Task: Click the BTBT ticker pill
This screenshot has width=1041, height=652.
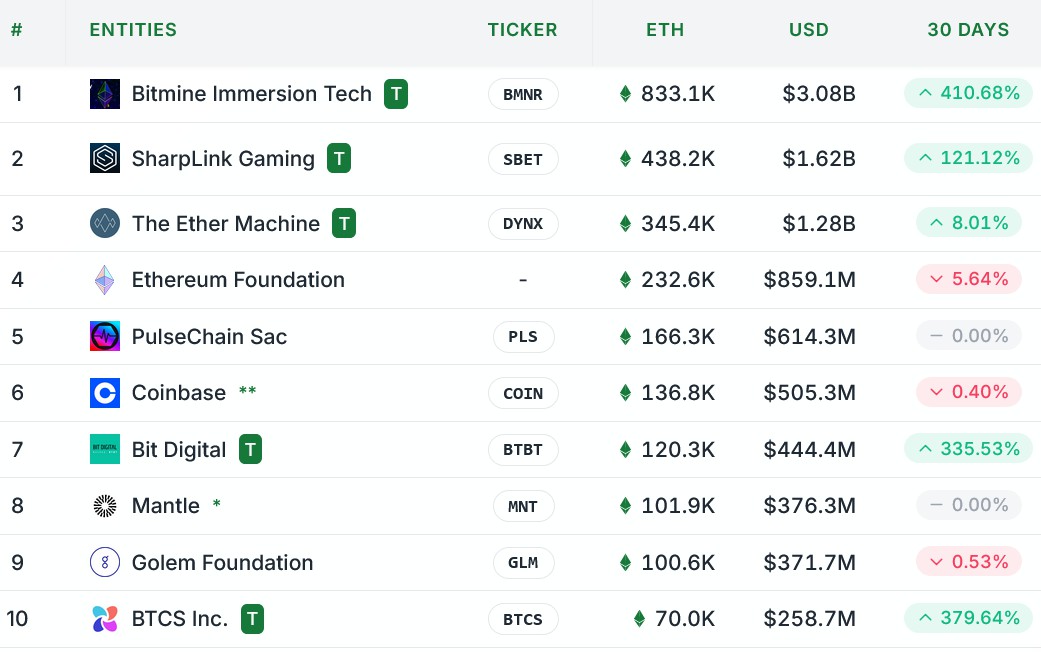Action: coord(523,450)
